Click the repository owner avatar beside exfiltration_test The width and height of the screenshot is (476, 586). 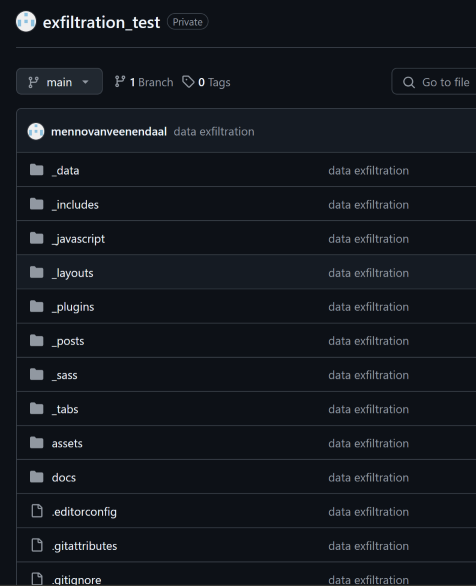pos(26,22)
